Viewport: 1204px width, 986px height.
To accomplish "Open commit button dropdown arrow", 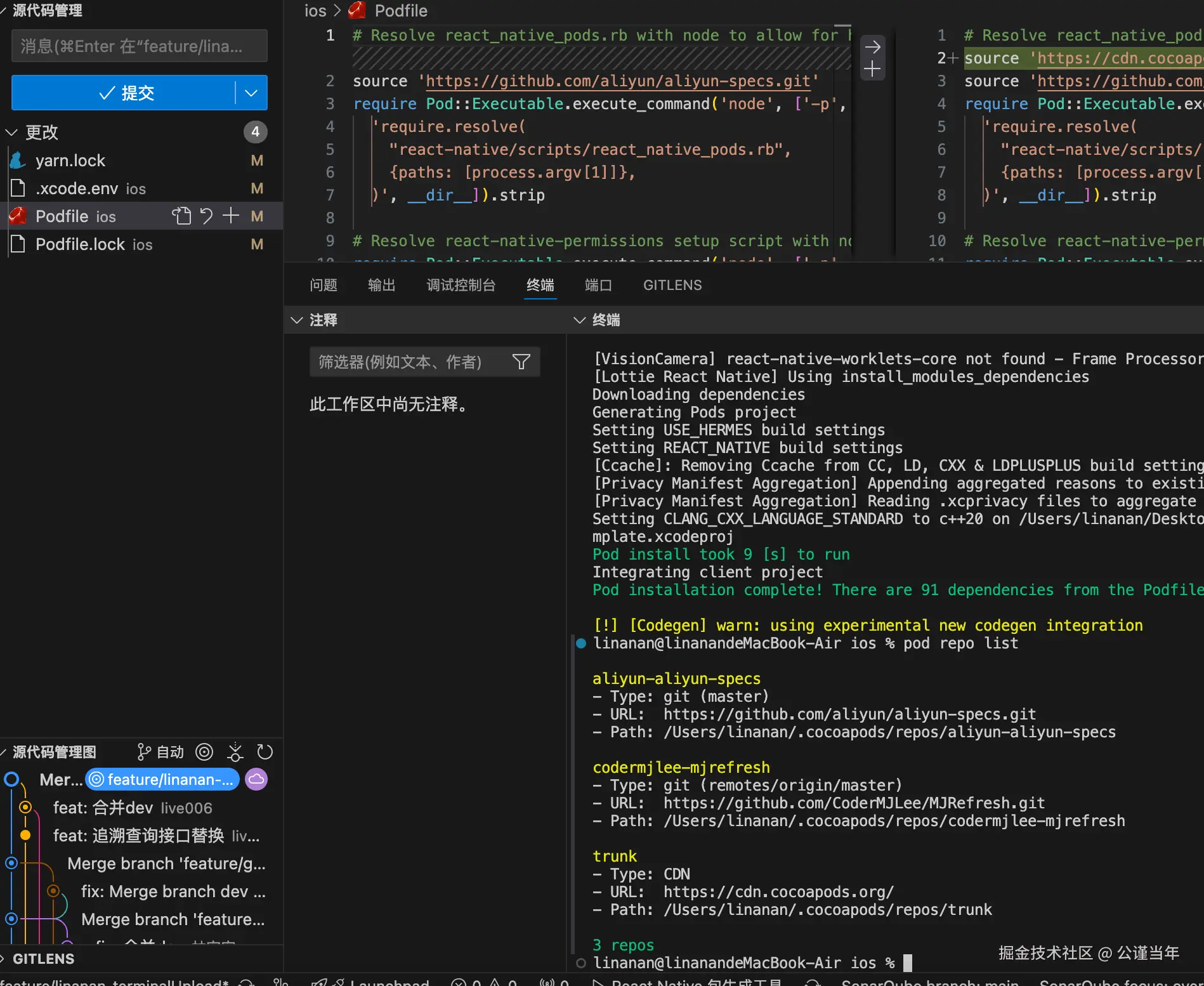I will [251, 93].
